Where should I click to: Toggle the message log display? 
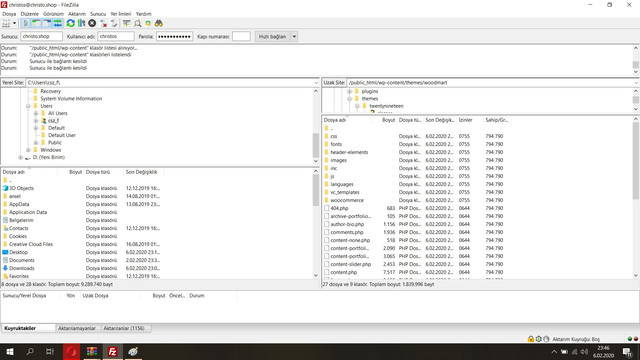pos(26,23)
